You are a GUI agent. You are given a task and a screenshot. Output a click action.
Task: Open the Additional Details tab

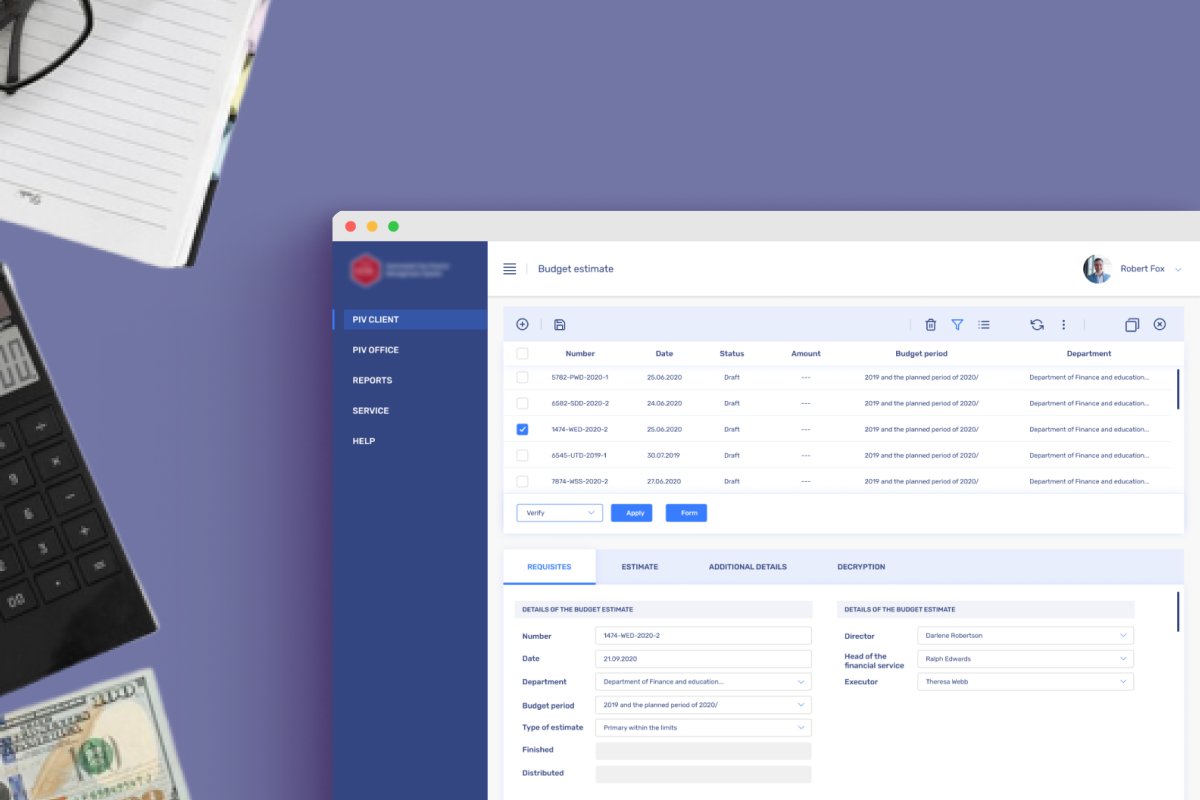click(x=748, y=567)
